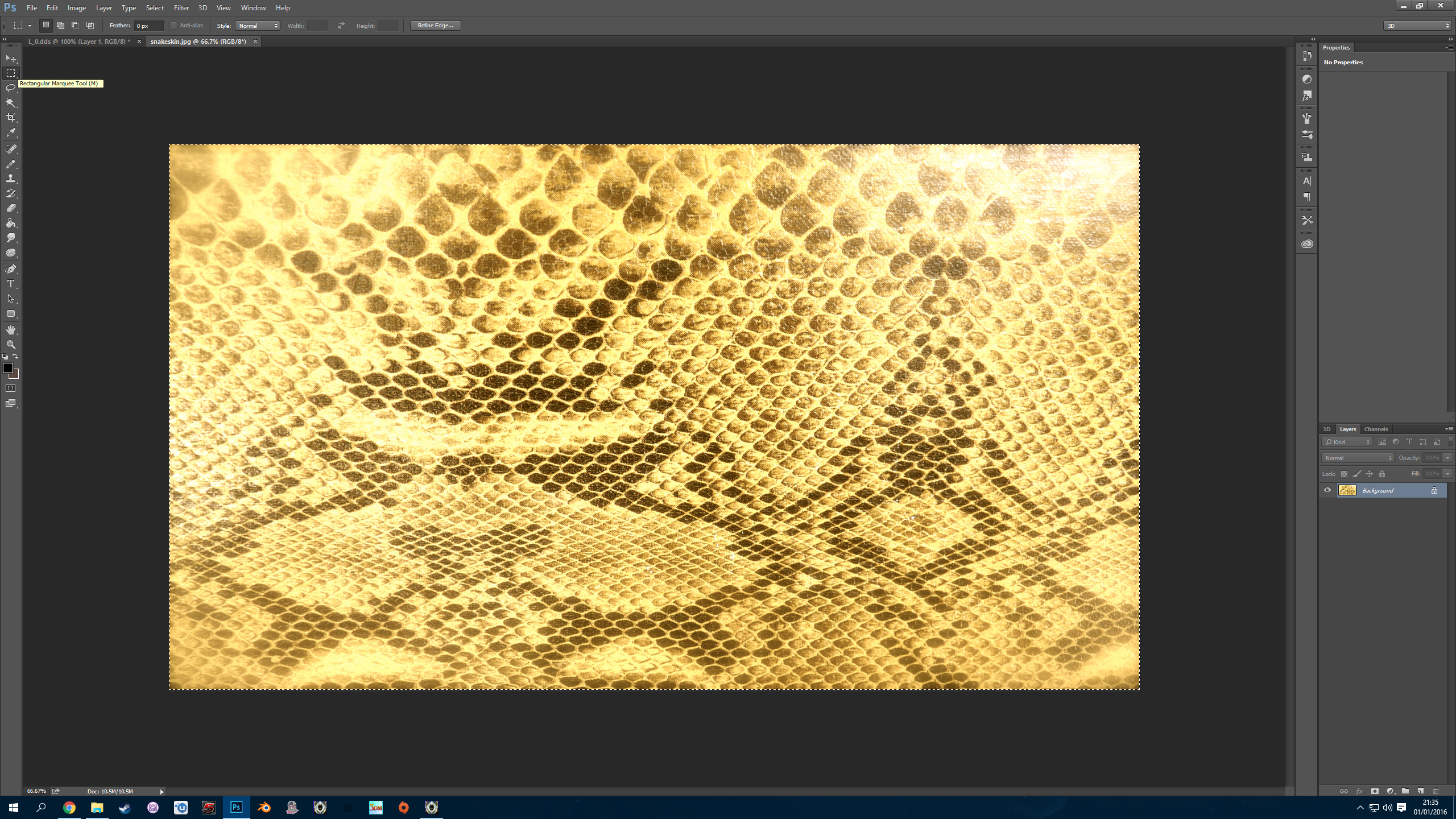Image resolution: width=1456 pixels, height=819 pixels.
Task: Select the Crop tool
Action: coord(10,118)
